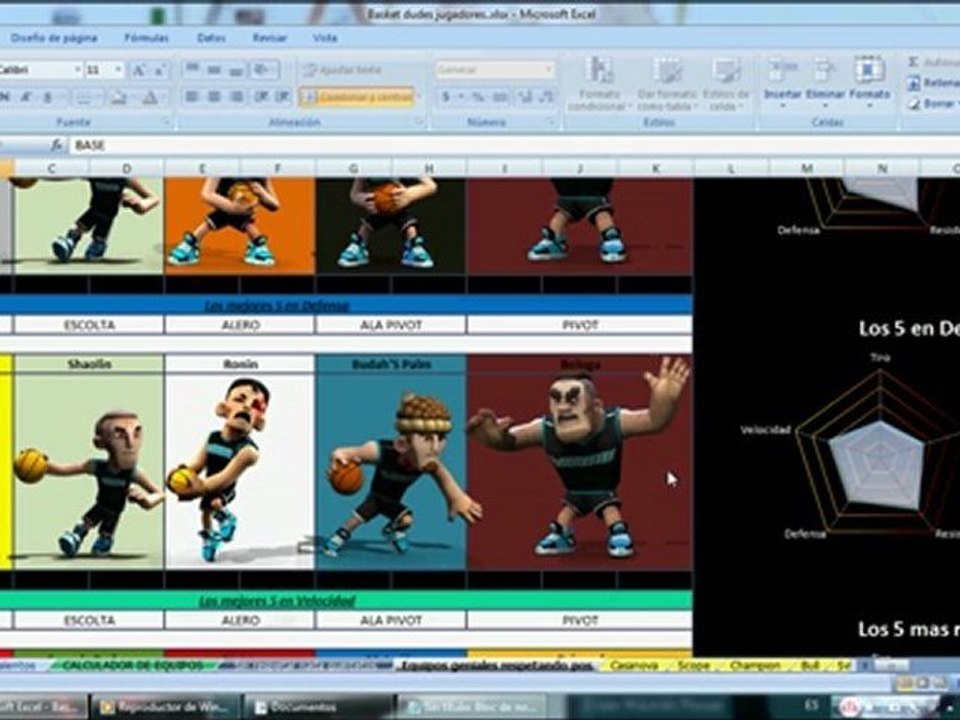Open Fuente dialog launcher
The width and height of the screenshot is (960, 720).
pyautogui.click(x=167, y=122)
